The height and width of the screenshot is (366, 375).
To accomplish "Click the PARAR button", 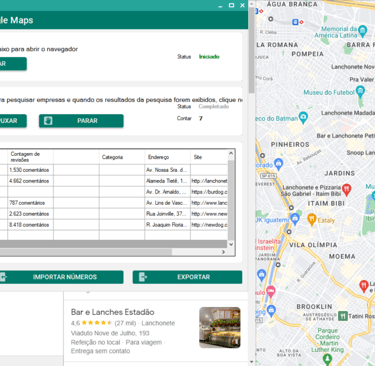I will point(81,121).
